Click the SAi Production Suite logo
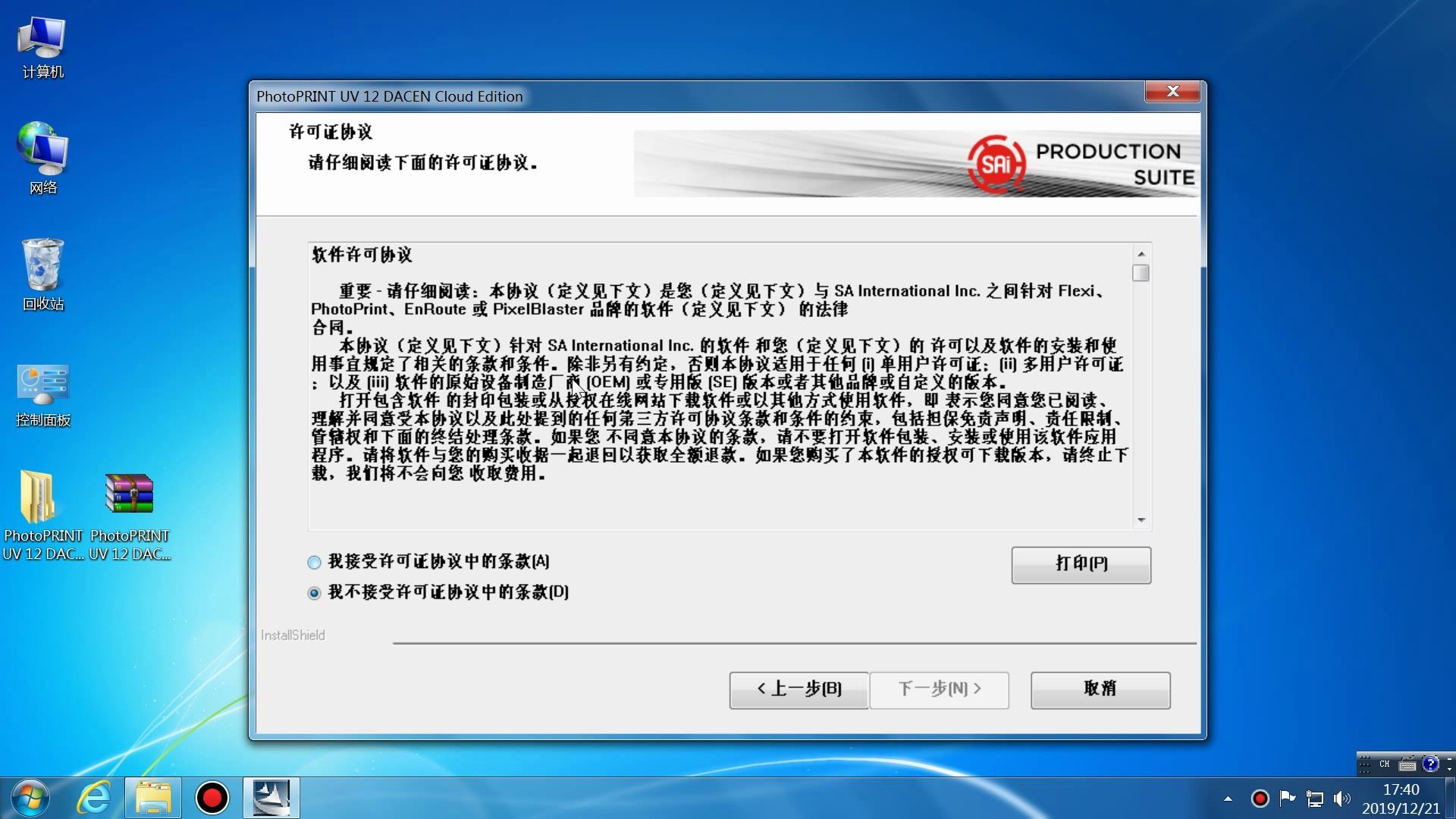The height and width of the screenshot is (819, 1456). point(1081,164)
